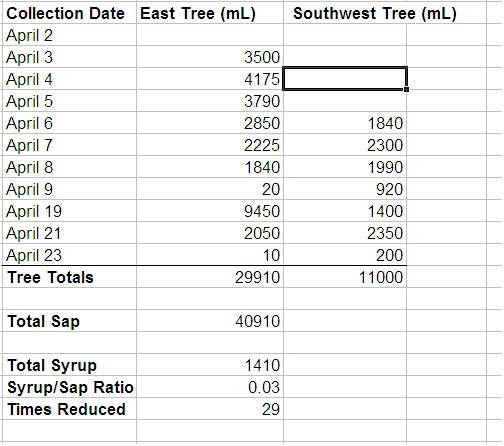Viewport: 504px width, 446px height.
Task: Click the 'Total Syrup' label cell
Action: pos(69,365)
